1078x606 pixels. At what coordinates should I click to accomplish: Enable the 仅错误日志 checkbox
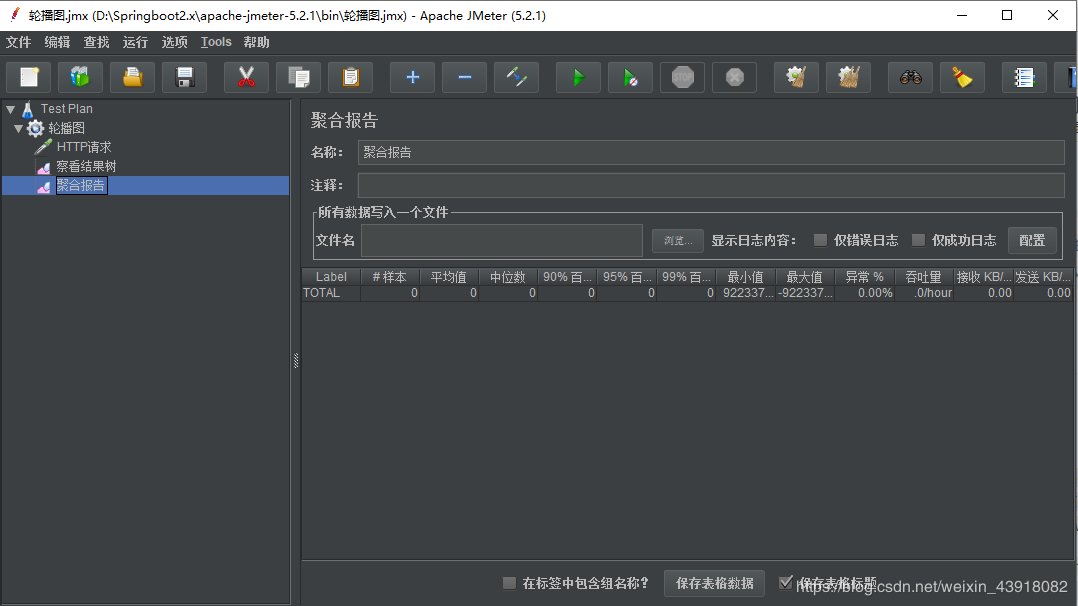[820, 240]
